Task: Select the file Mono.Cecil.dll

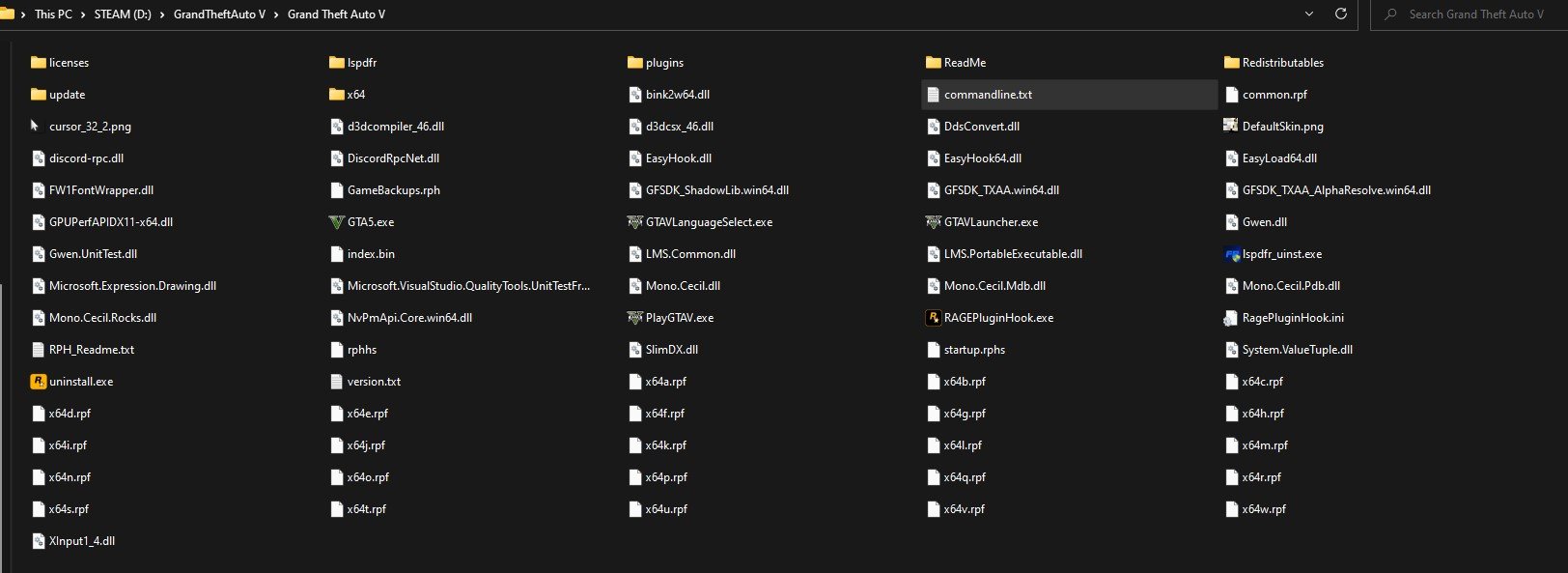Action: [x=683, y=286]
